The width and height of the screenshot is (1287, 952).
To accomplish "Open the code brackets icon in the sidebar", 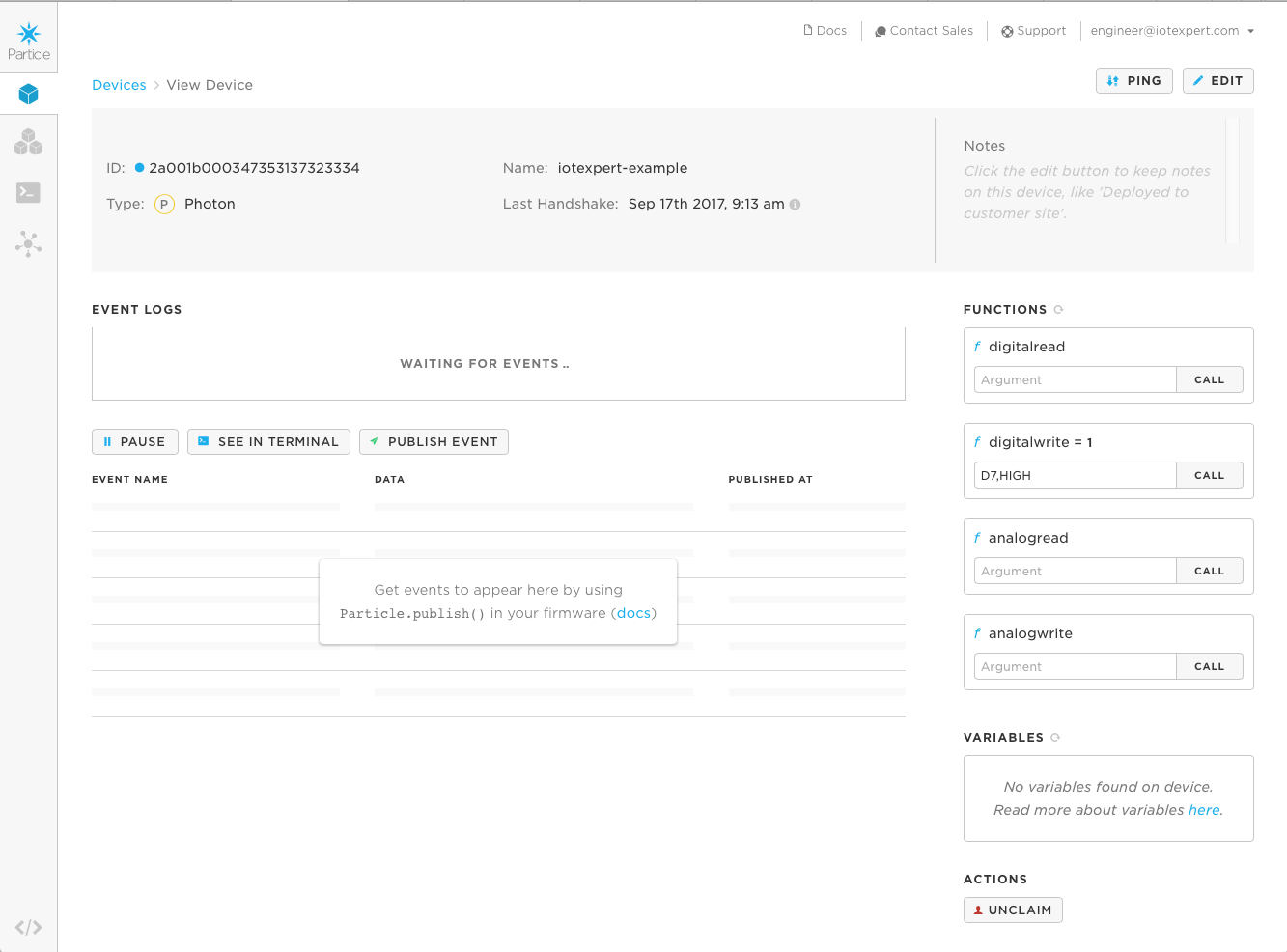I will tap(28, 927).
